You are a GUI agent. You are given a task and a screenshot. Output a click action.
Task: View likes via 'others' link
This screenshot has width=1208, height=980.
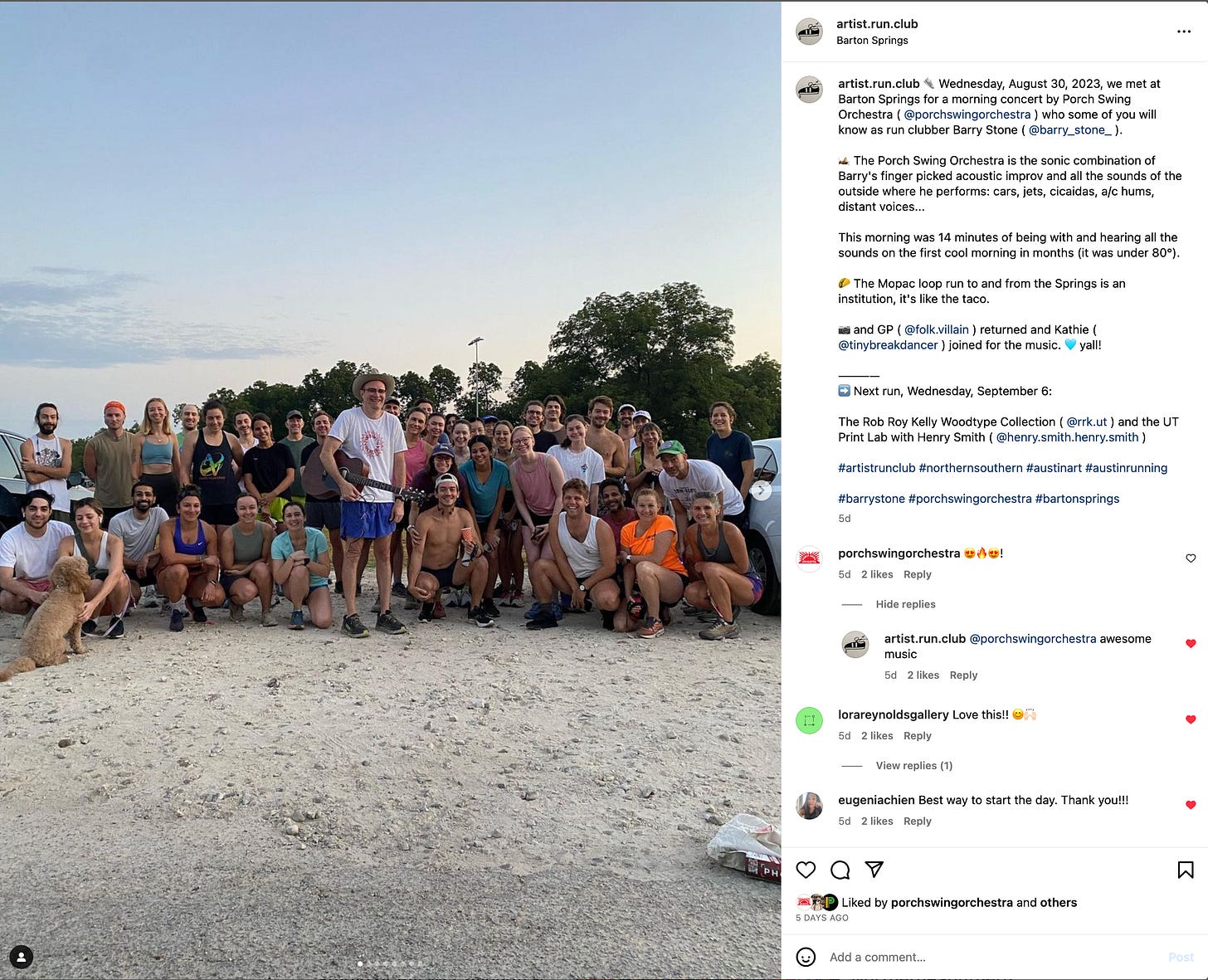pyautogui.click(x=1059, y=903)
